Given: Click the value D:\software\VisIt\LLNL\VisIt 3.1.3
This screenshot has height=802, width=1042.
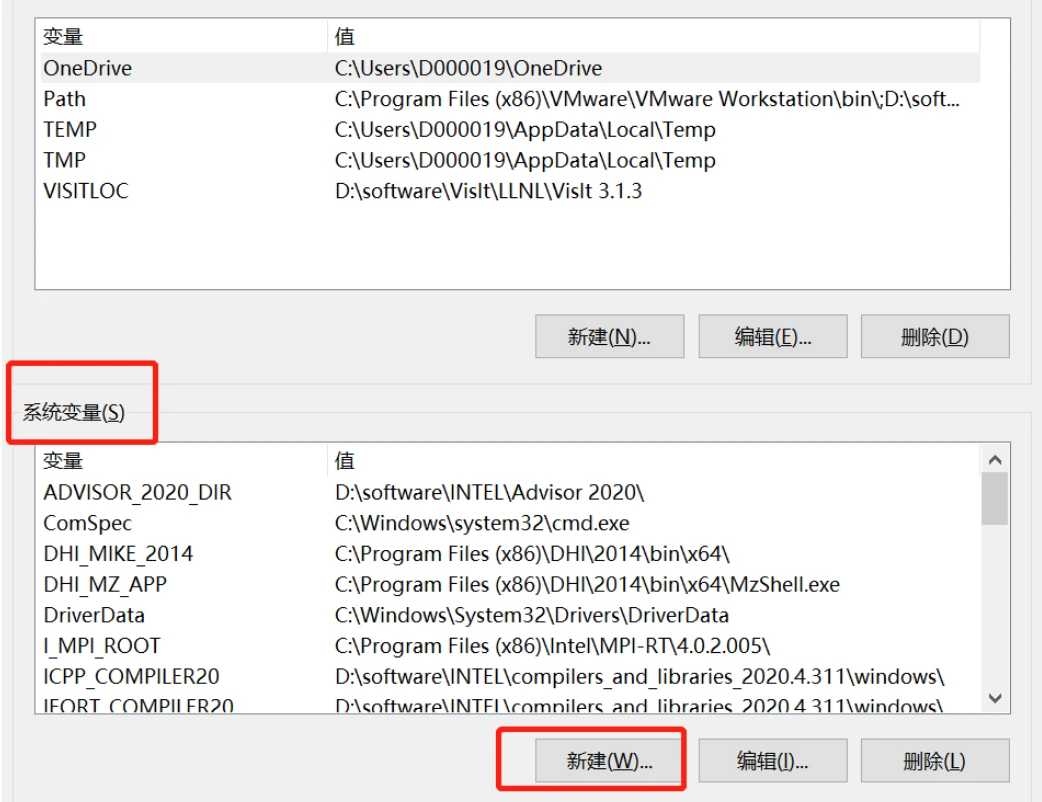Looking at the screenshot, I should [488, 191].
